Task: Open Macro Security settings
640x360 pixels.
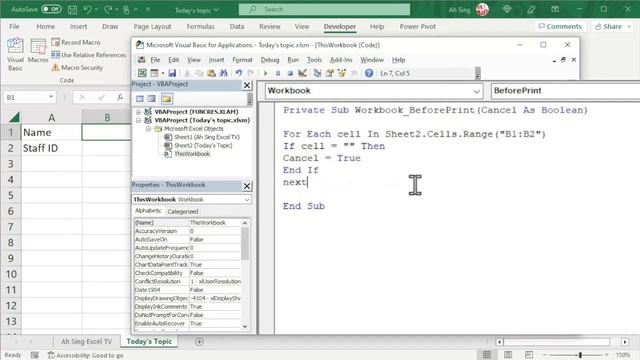Action: click(x=77, y=67)
